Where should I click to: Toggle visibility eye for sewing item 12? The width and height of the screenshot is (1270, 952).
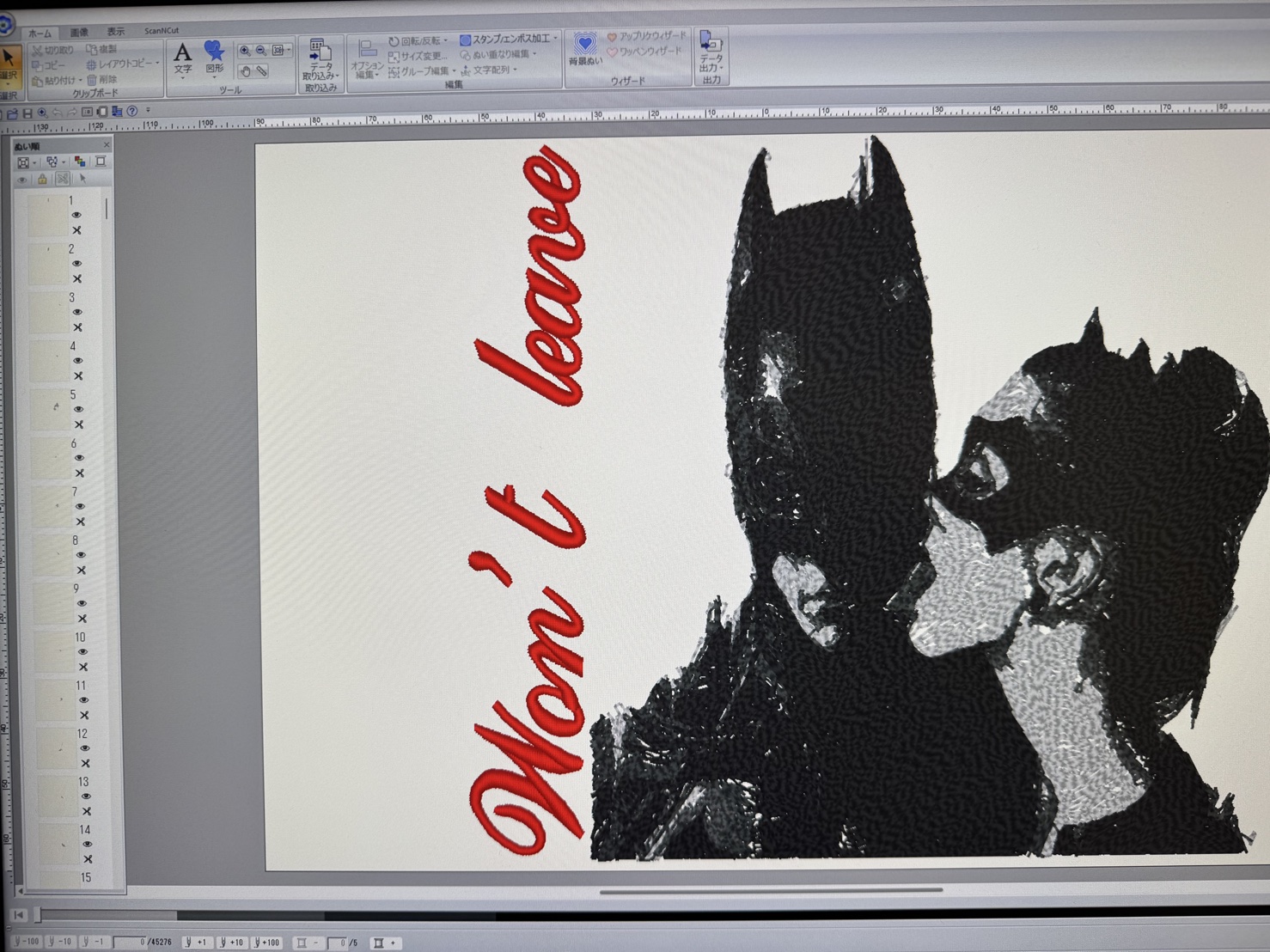pyautogui.click(x=85, y=748)
